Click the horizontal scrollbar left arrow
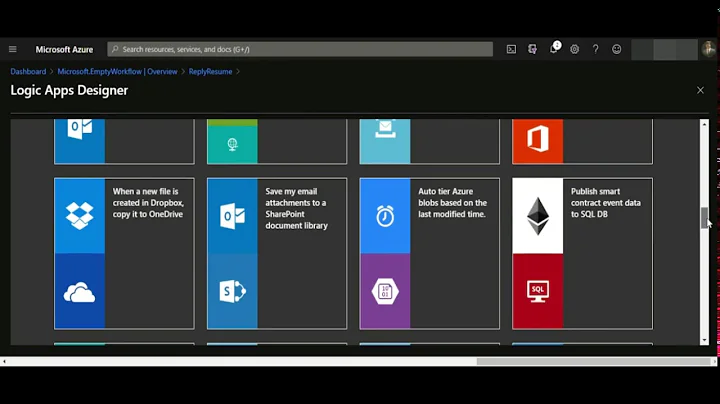The width and height of the screenshot is (720, 404). [4, 362]
